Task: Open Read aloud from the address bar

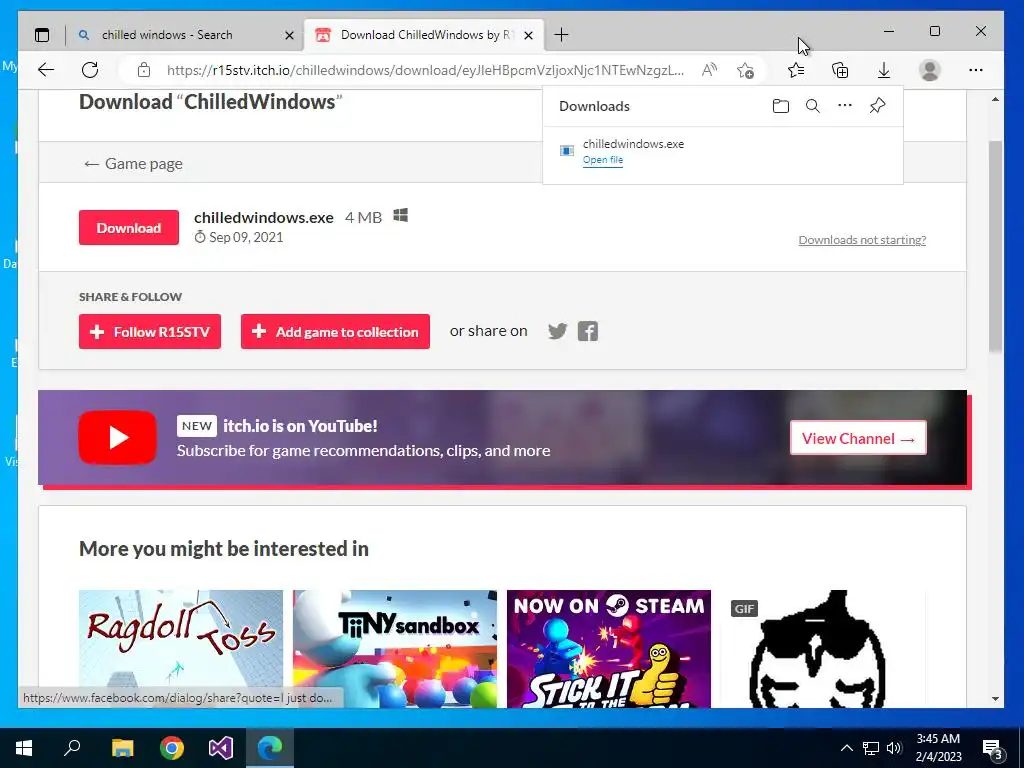Action: 709,70
